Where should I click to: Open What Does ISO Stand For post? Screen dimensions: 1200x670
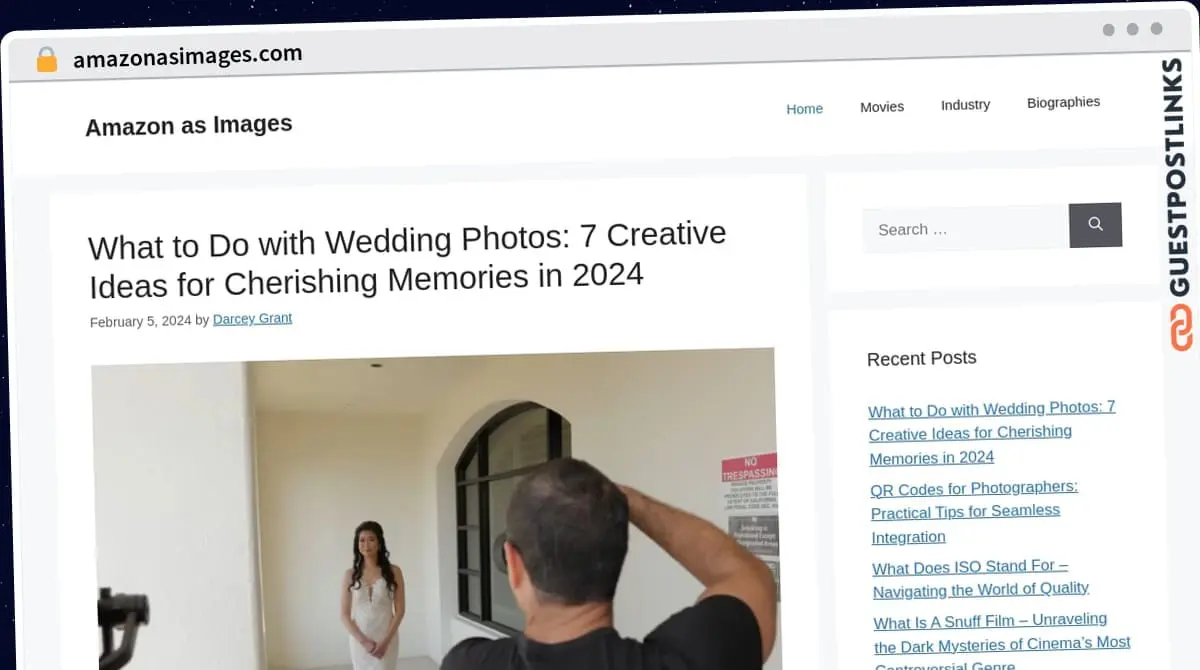pos(980,578)
